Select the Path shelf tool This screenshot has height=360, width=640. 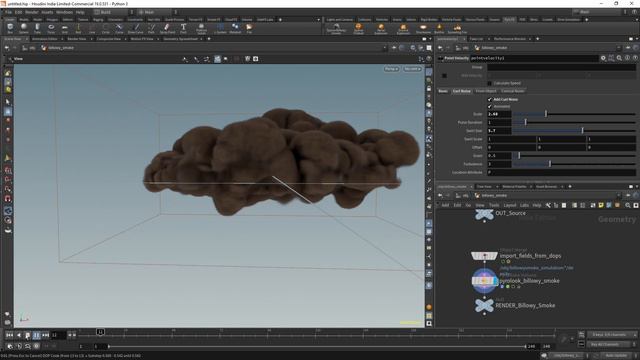point(151,28)
